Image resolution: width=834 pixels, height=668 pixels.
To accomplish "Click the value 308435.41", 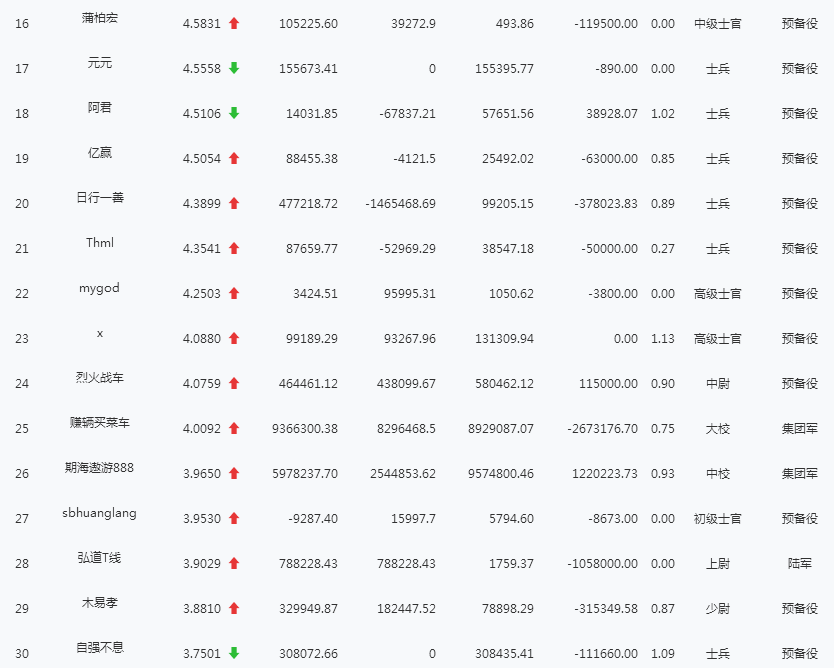I will click(504, 654).
